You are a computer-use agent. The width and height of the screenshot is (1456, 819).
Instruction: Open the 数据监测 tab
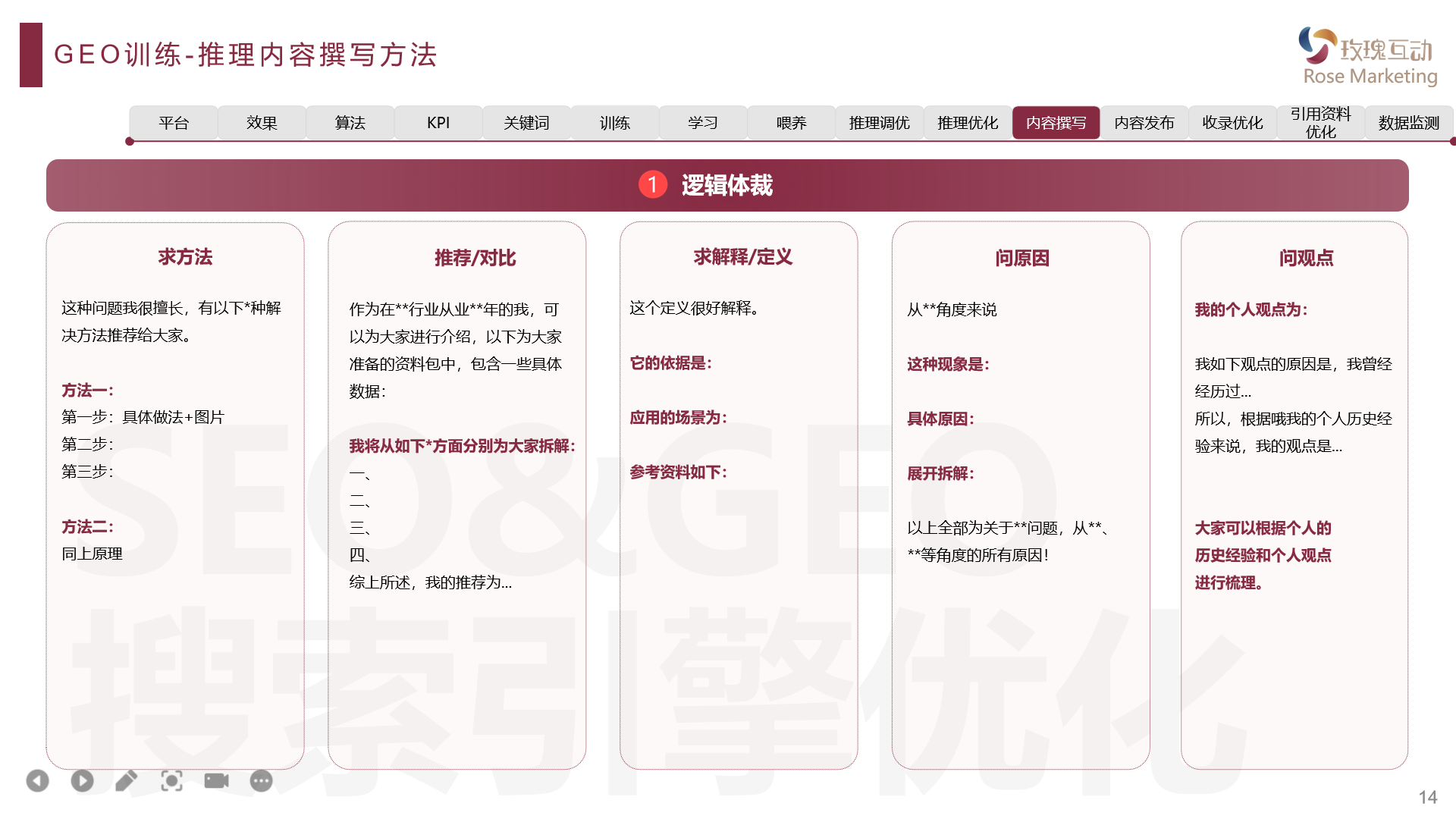coord(1408,123)
